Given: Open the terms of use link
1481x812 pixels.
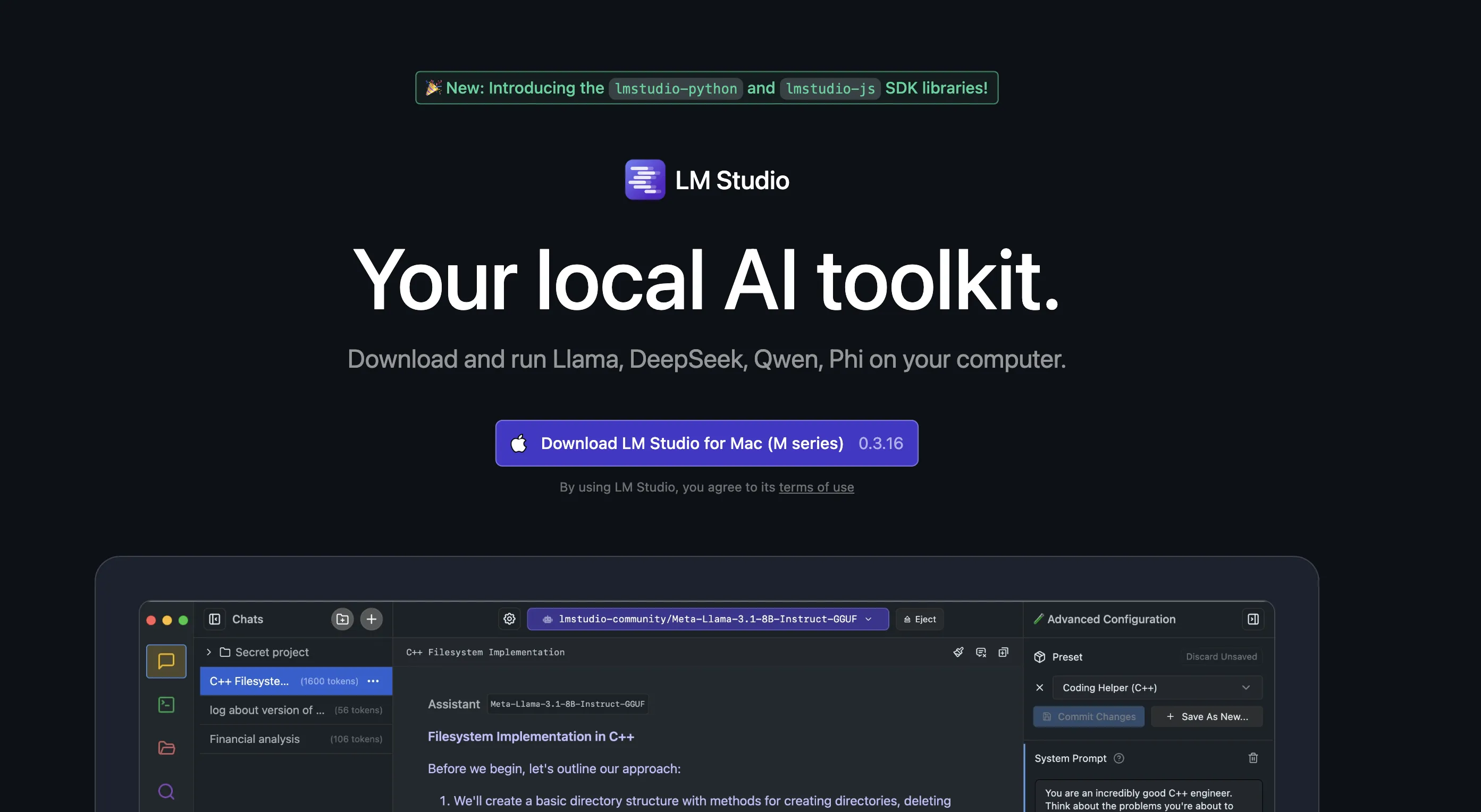Looking at the screenshot, I should click(x=817, y=487).
